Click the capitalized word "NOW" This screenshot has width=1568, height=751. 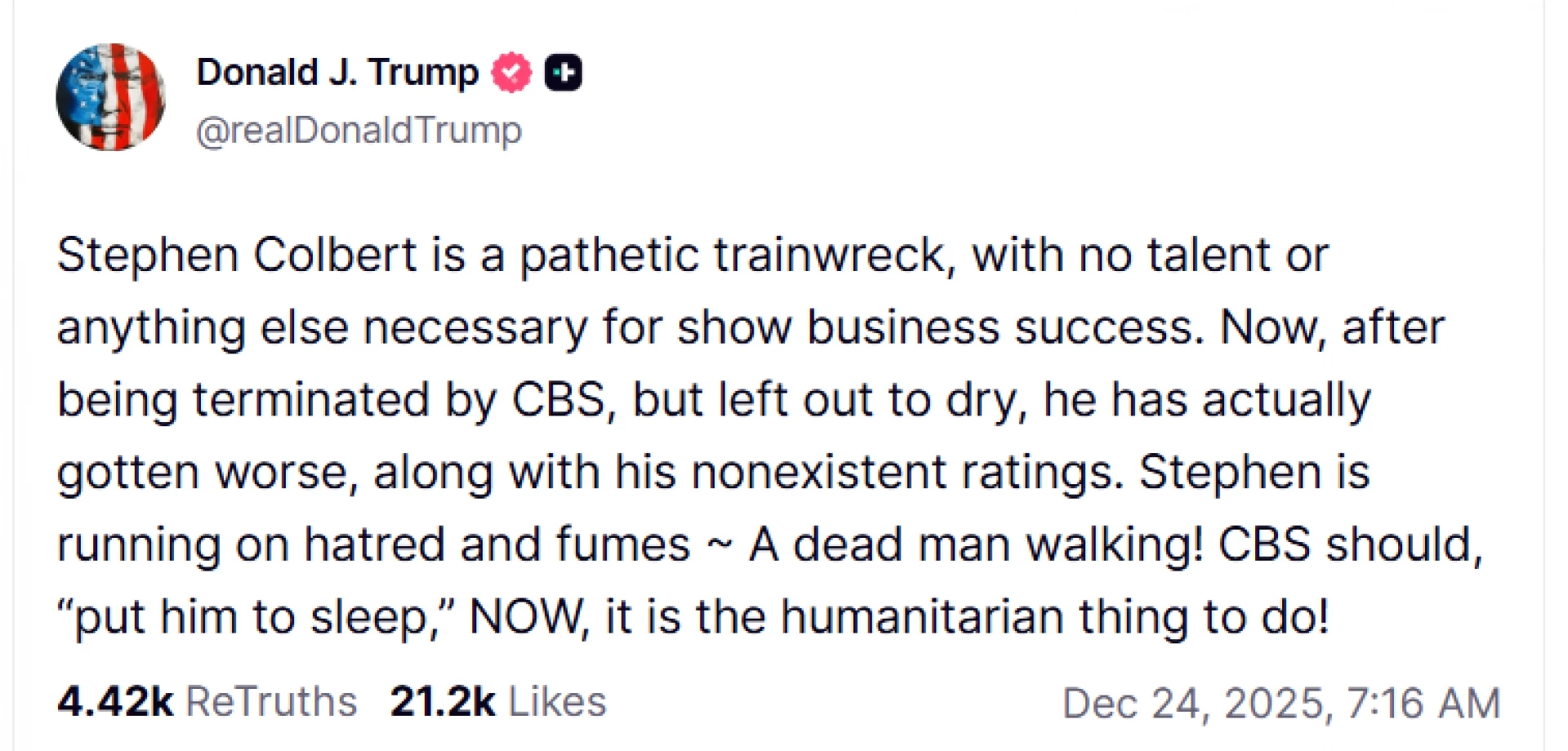[527, 617]
